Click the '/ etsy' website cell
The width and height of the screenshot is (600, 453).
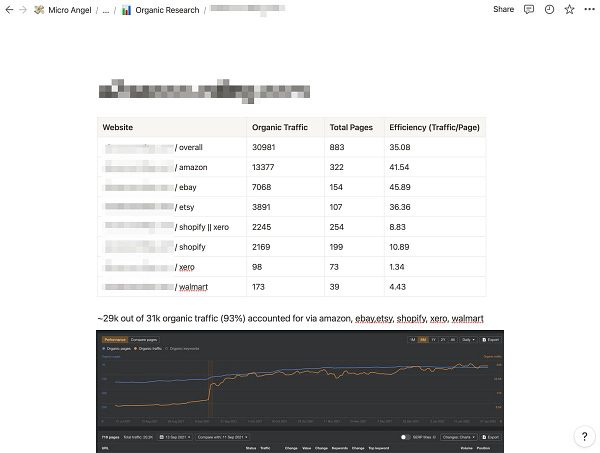(x=172, y=207)
